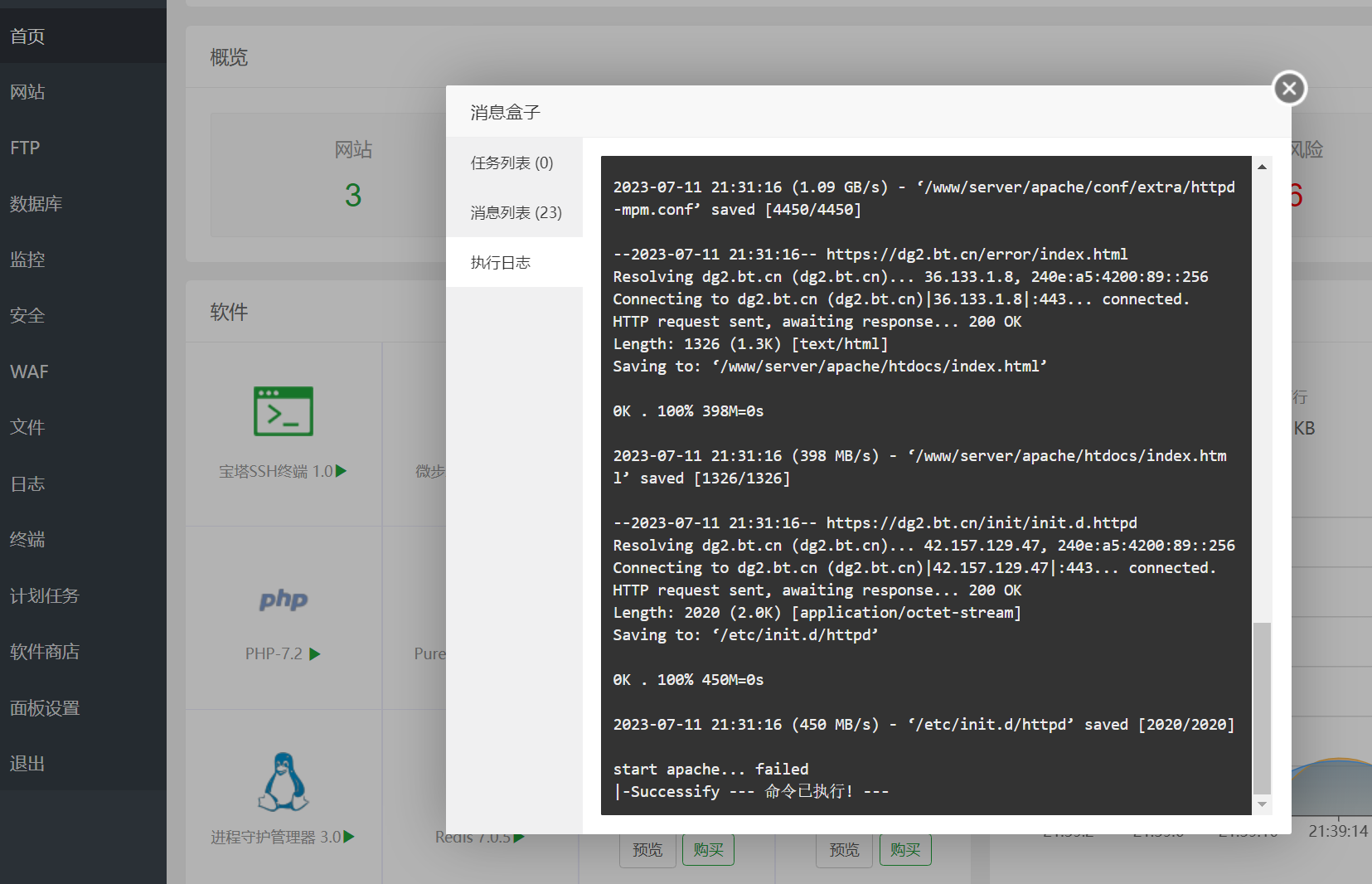The width and height of the screenshot is (1372, 884).
Task: Open the 进程守护管理器 3.0 label link
Action: [x=275, y=837]
